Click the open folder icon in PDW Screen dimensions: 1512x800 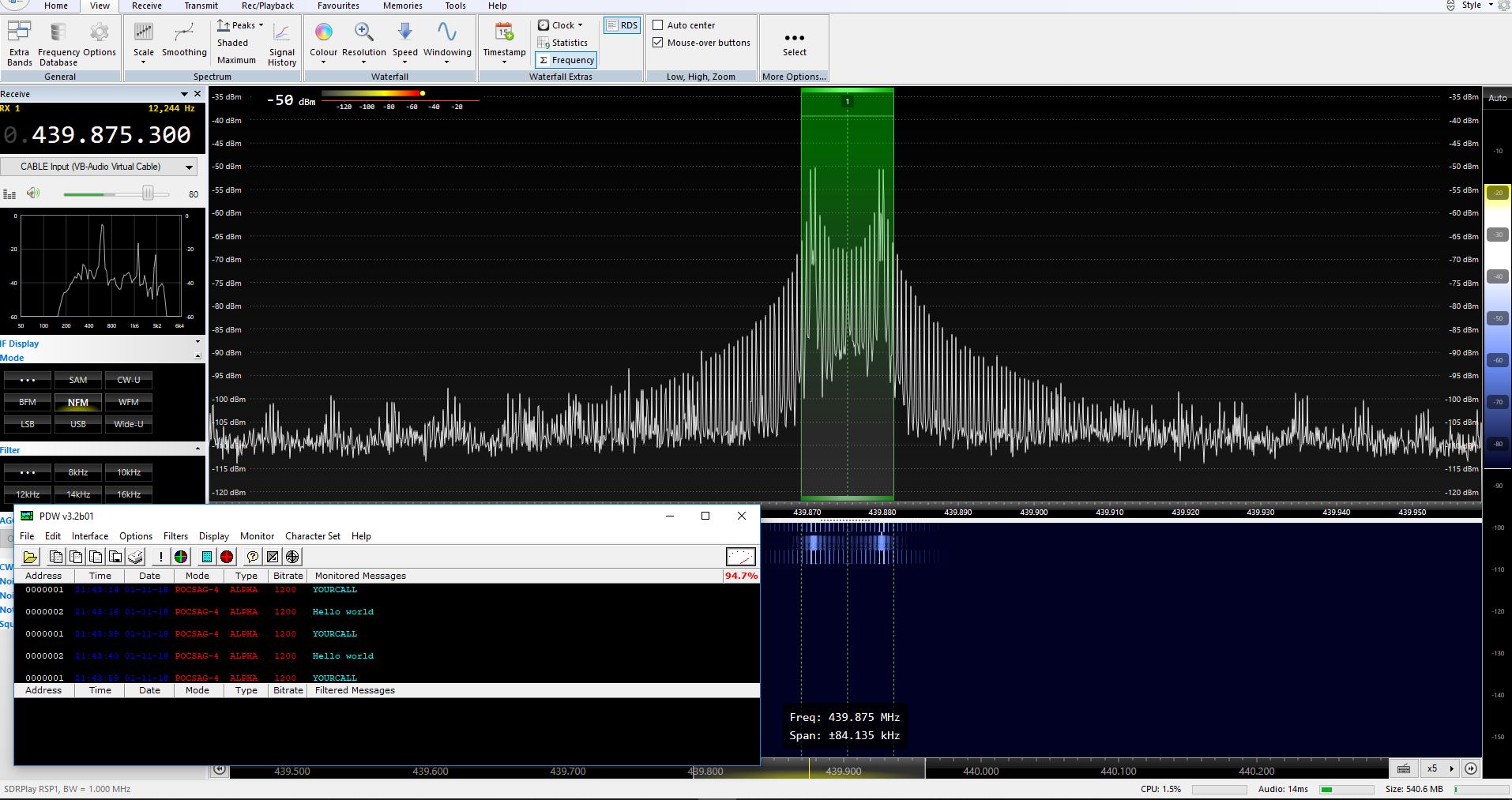click(30, 557)
